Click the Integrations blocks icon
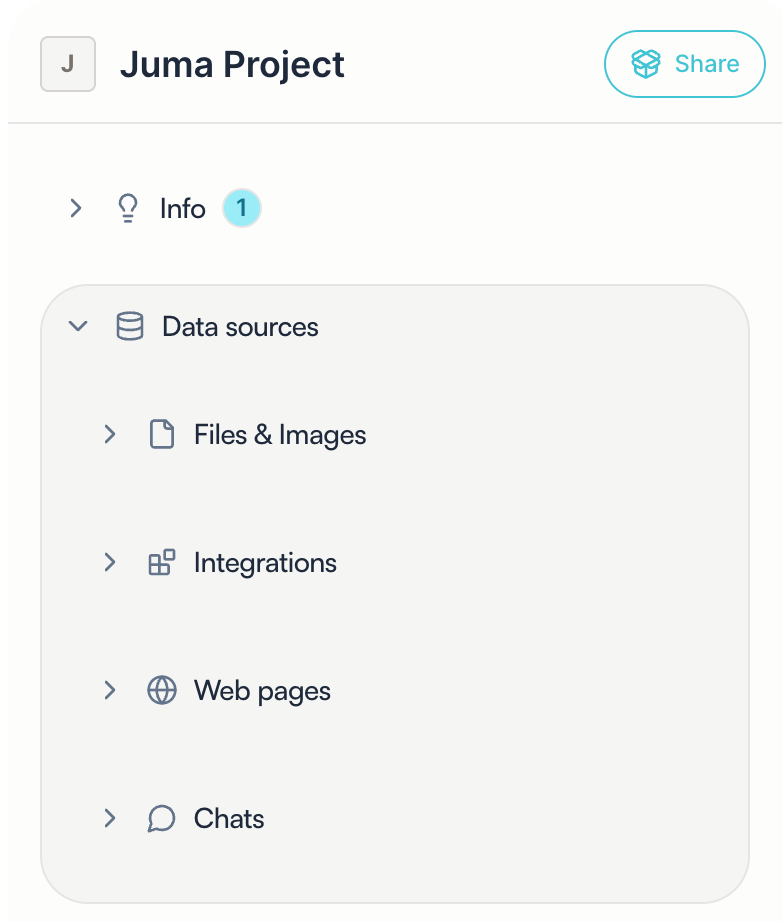Viewport: 782px width, 922px height. [x=161, y=563]
